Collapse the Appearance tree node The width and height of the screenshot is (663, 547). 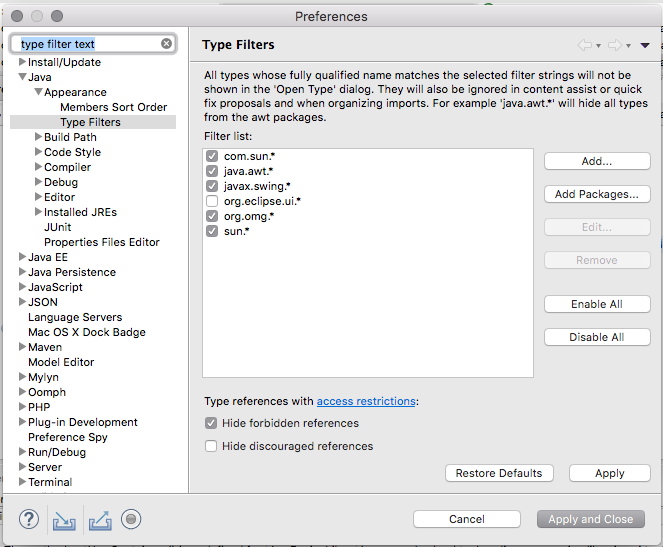[x=38, y=92]
